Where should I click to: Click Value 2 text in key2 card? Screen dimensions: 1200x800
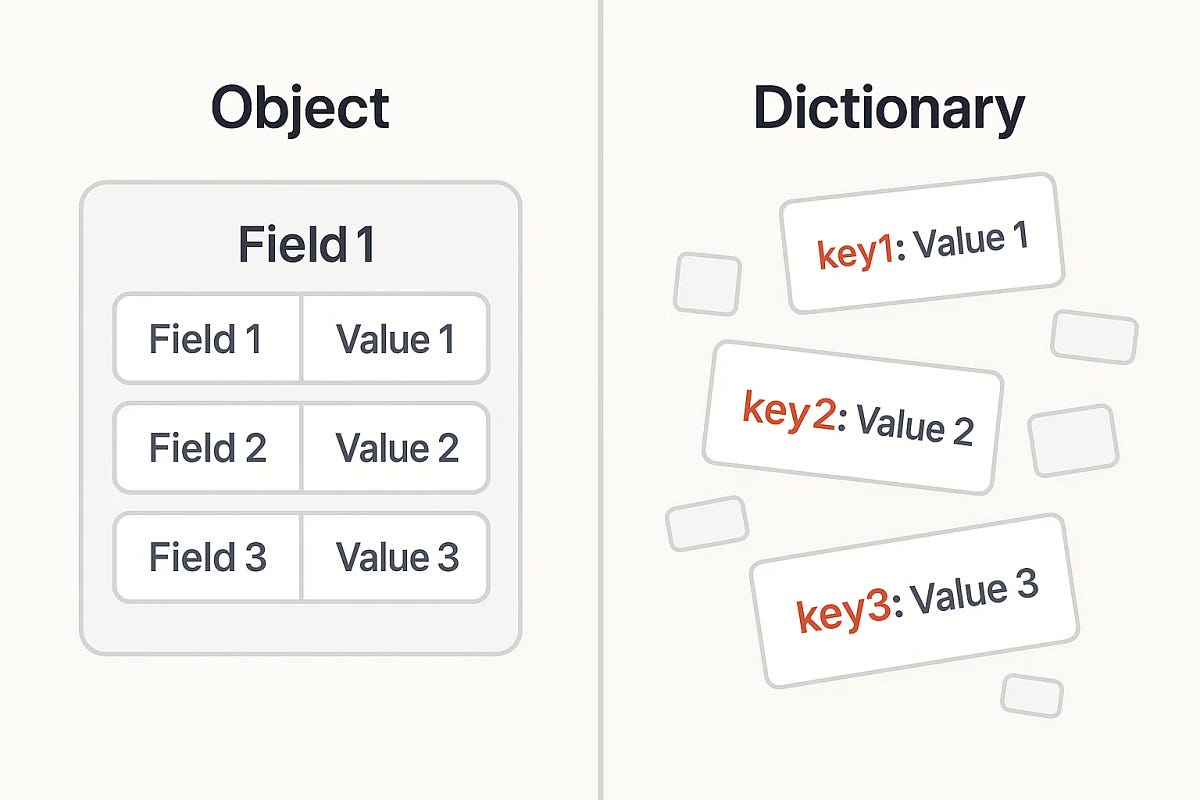point(914,427)
